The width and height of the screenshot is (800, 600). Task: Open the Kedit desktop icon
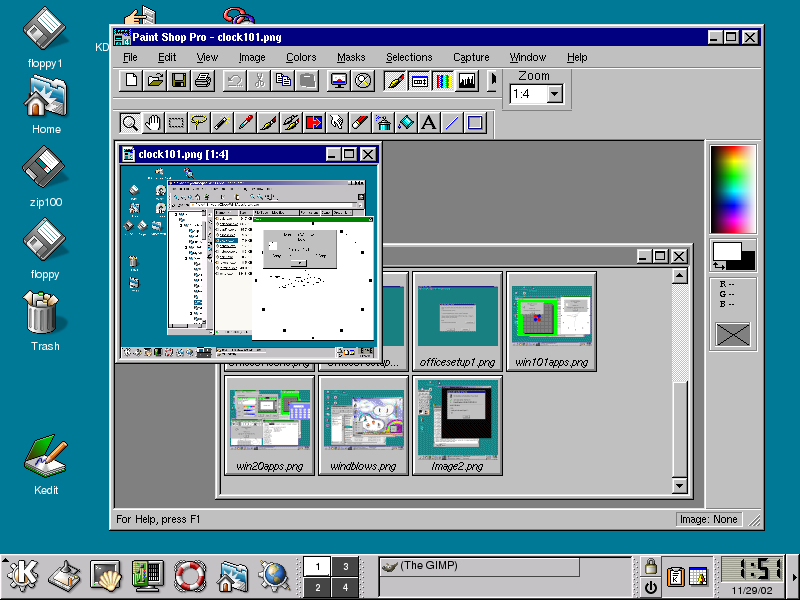(x=45, y=465)
